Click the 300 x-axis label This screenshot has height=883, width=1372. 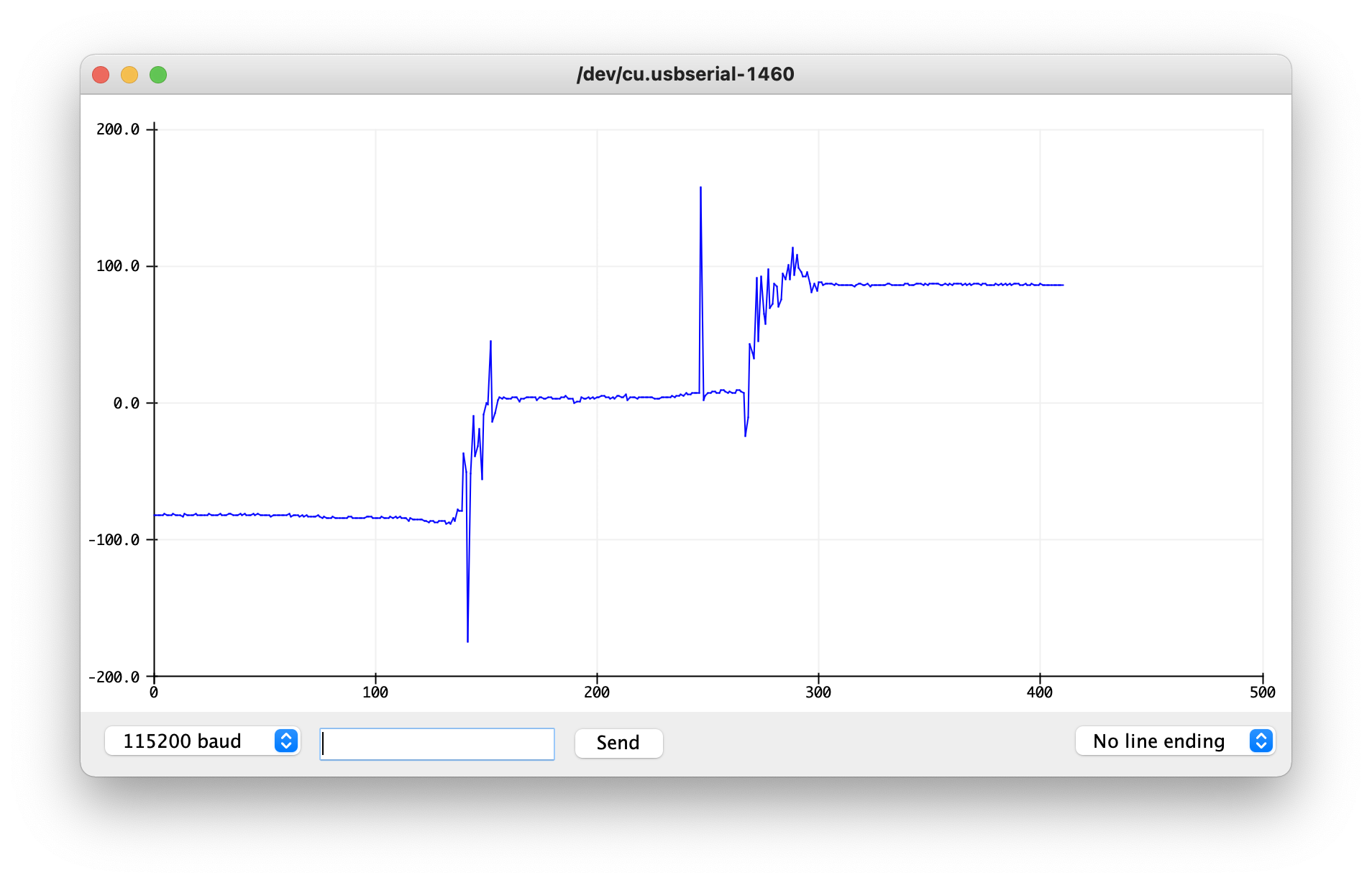[818, 692]
